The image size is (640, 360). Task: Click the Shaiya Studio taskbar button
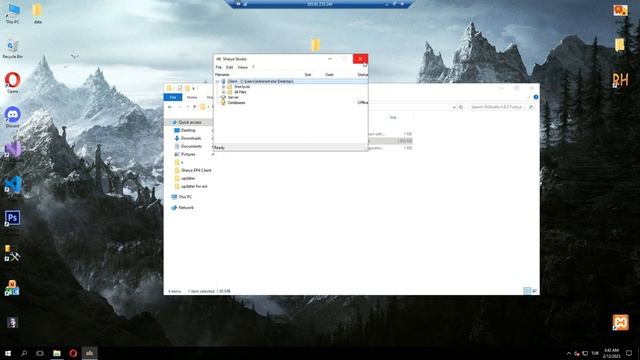(89, 353)
